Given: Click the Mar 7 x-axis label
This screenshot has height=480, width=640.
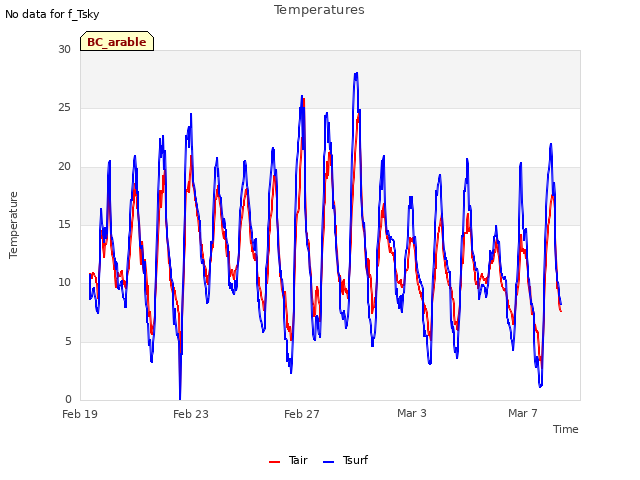Looking at the screenshot, I should point(523,413).
